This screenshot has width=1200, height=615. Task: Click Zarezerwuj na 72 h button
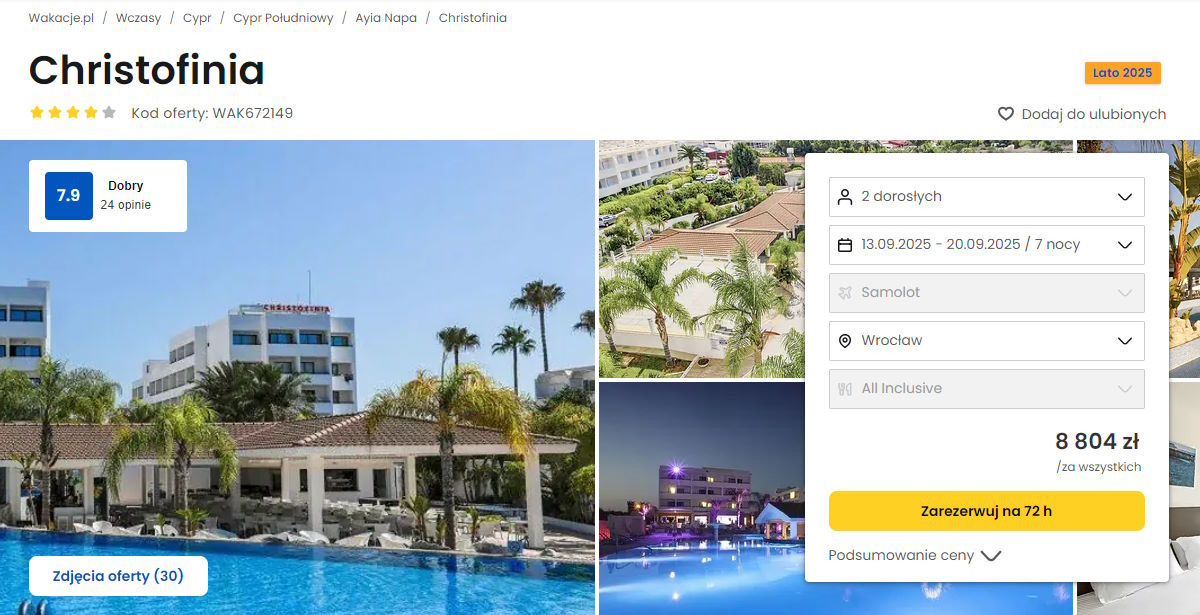point(987,511)
